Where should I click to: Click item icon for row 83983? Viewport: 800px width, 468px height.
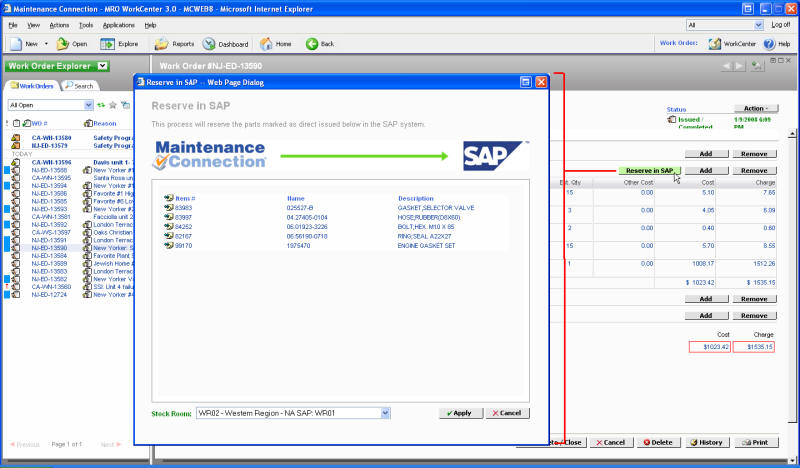[169, 208]
